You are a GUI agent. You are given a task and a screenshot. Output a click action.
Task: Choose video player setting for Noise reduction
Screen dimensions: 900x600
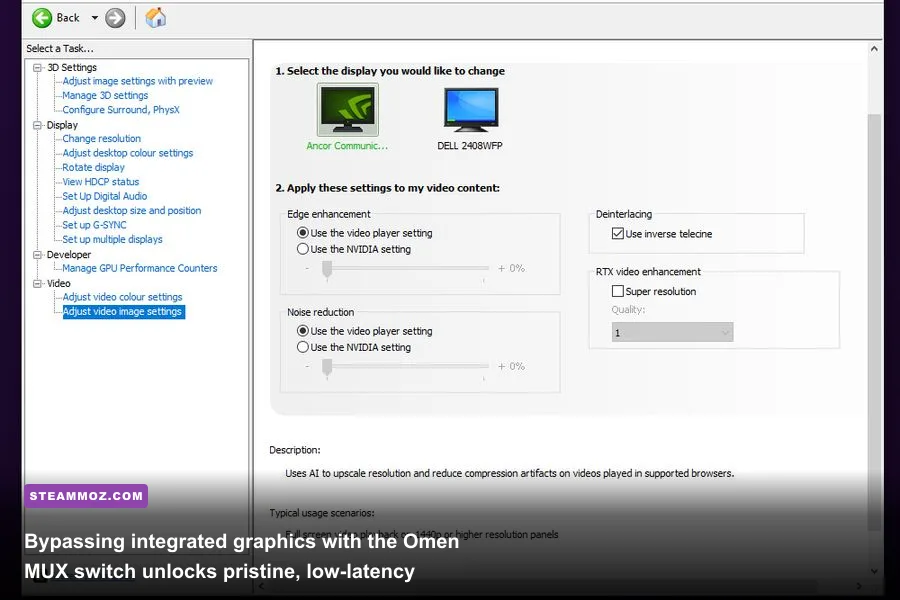302,331
